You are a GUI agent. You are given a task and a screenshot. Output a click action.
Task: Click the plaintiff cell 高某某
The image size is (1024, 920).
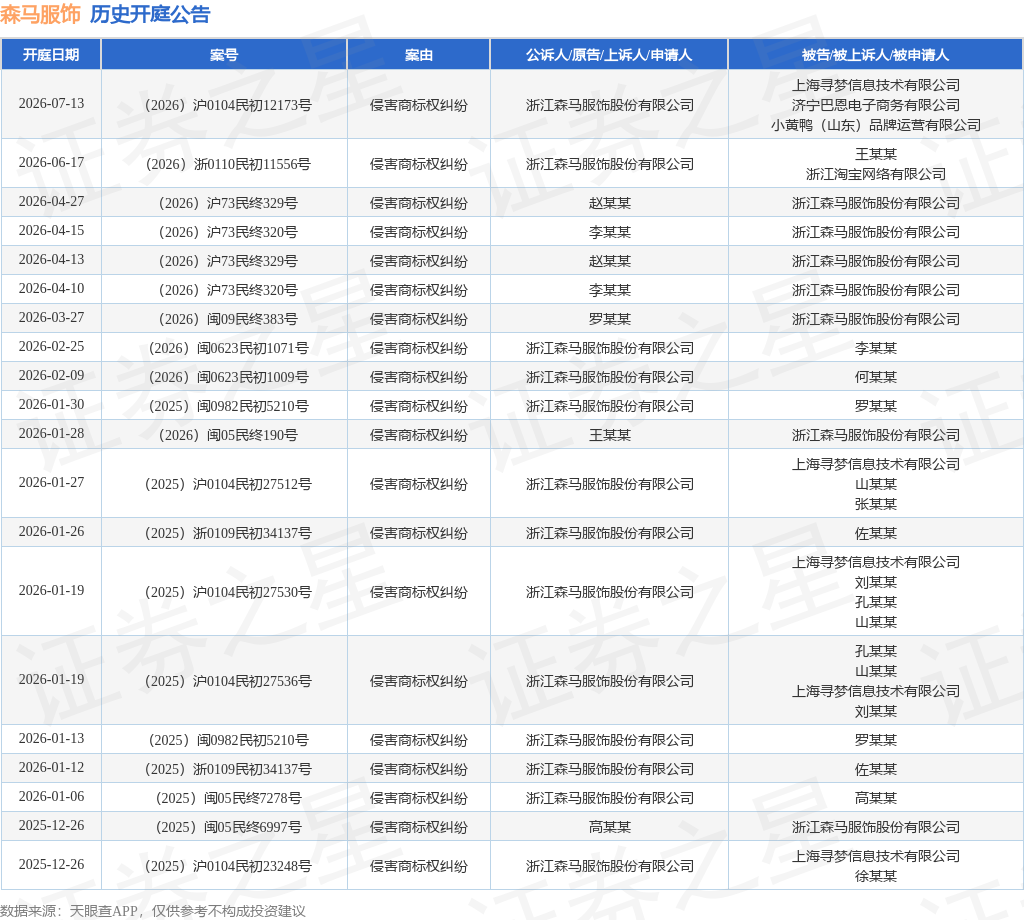point(609,827)
